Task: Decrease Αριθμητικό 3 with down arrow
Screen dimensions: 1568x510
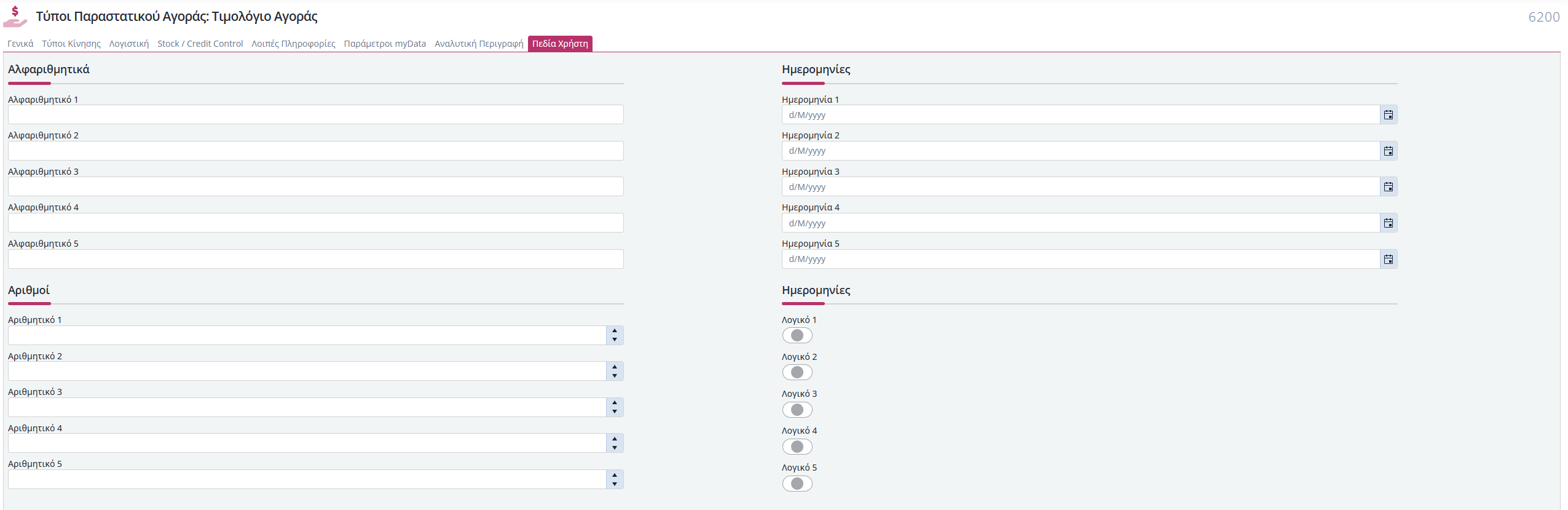Action: point(615,412)
